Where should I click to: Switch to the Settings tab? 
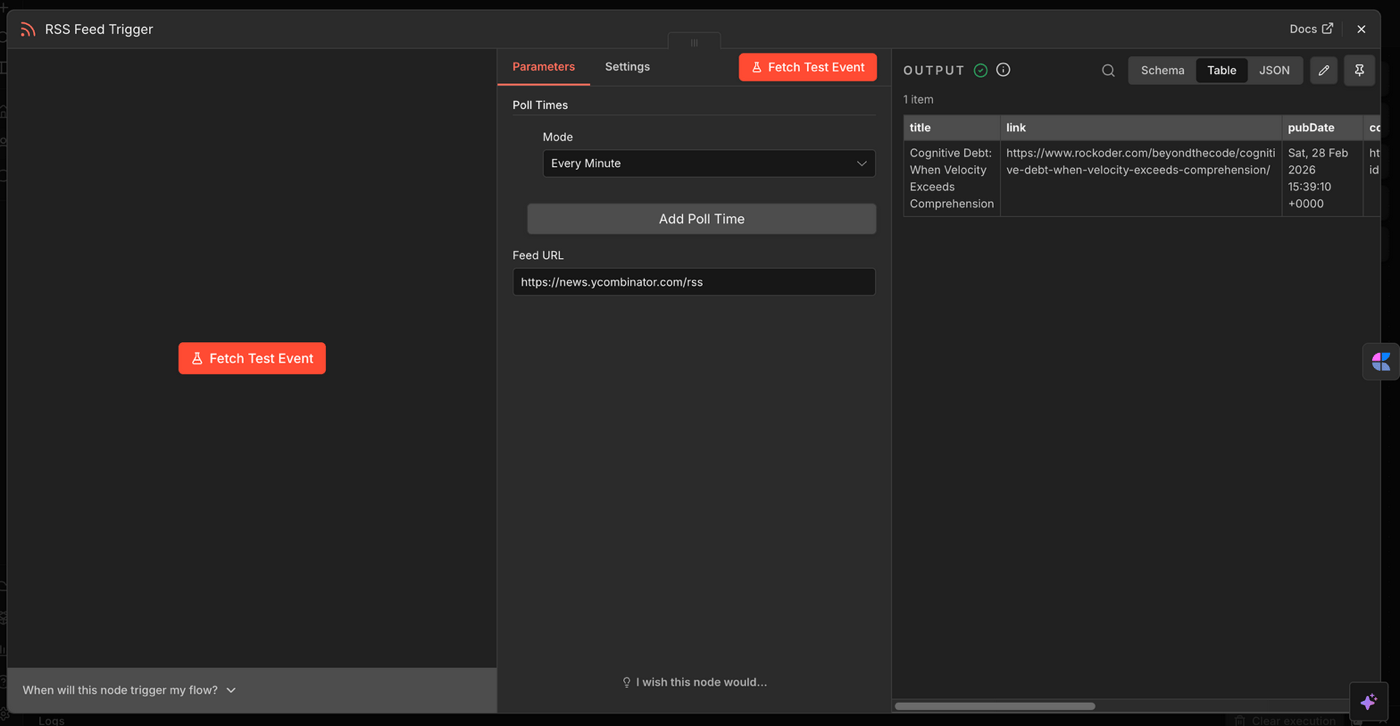pos(627,67)
